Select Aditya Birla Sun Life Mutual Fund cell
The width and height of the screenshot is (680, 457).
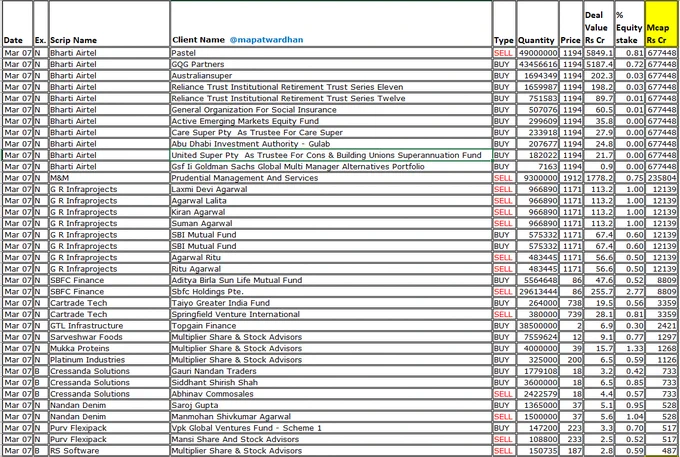pyautogui.click(x=331, y=280)
